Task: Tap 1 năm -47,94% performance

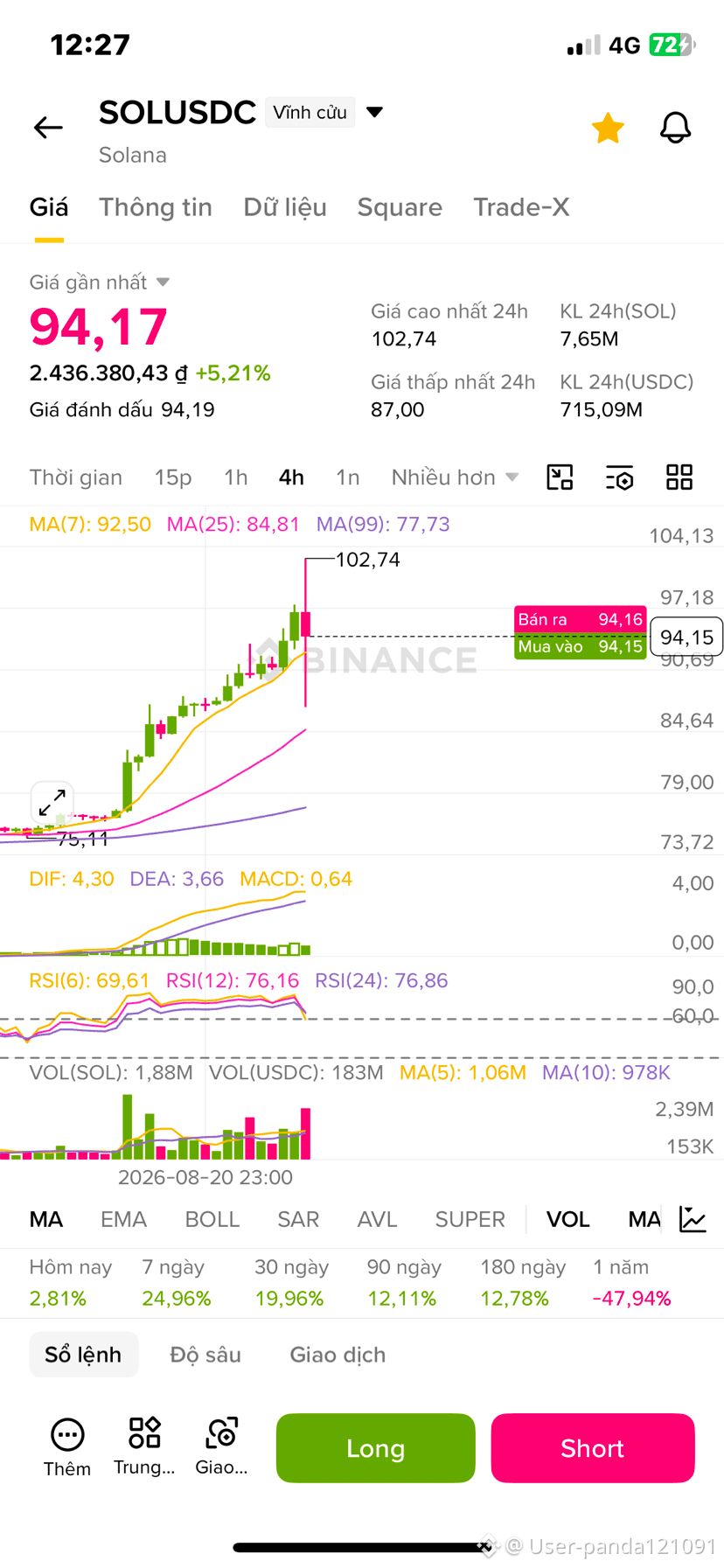Action: [632, 1283]
